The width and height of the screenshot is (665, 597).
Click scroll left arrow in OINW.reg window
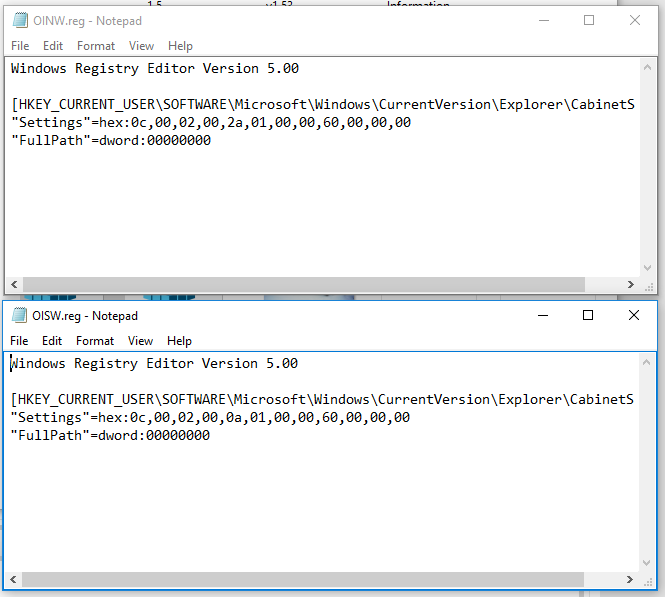point(14,285)
